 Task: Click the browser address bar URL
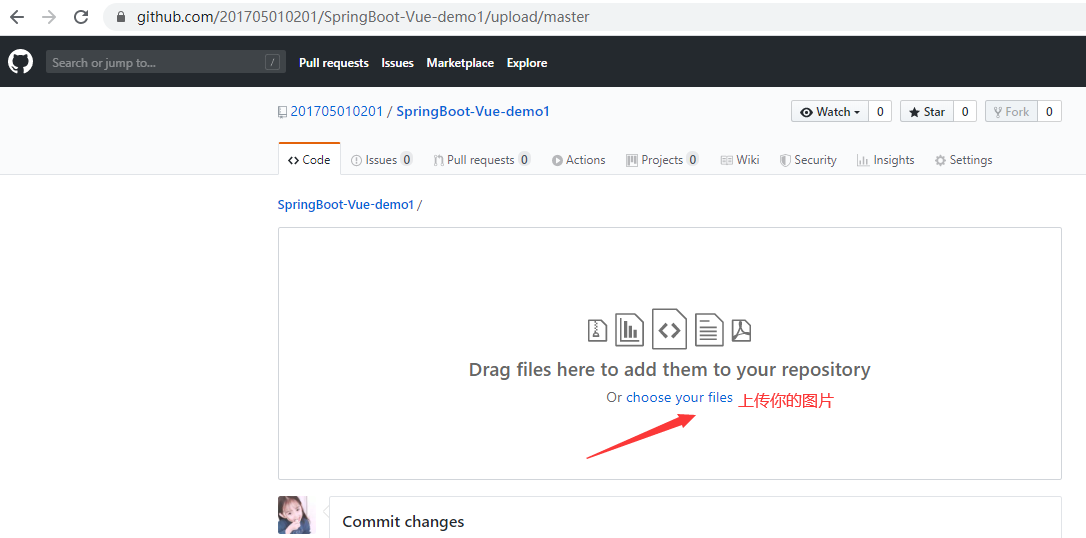coord(363,17)
